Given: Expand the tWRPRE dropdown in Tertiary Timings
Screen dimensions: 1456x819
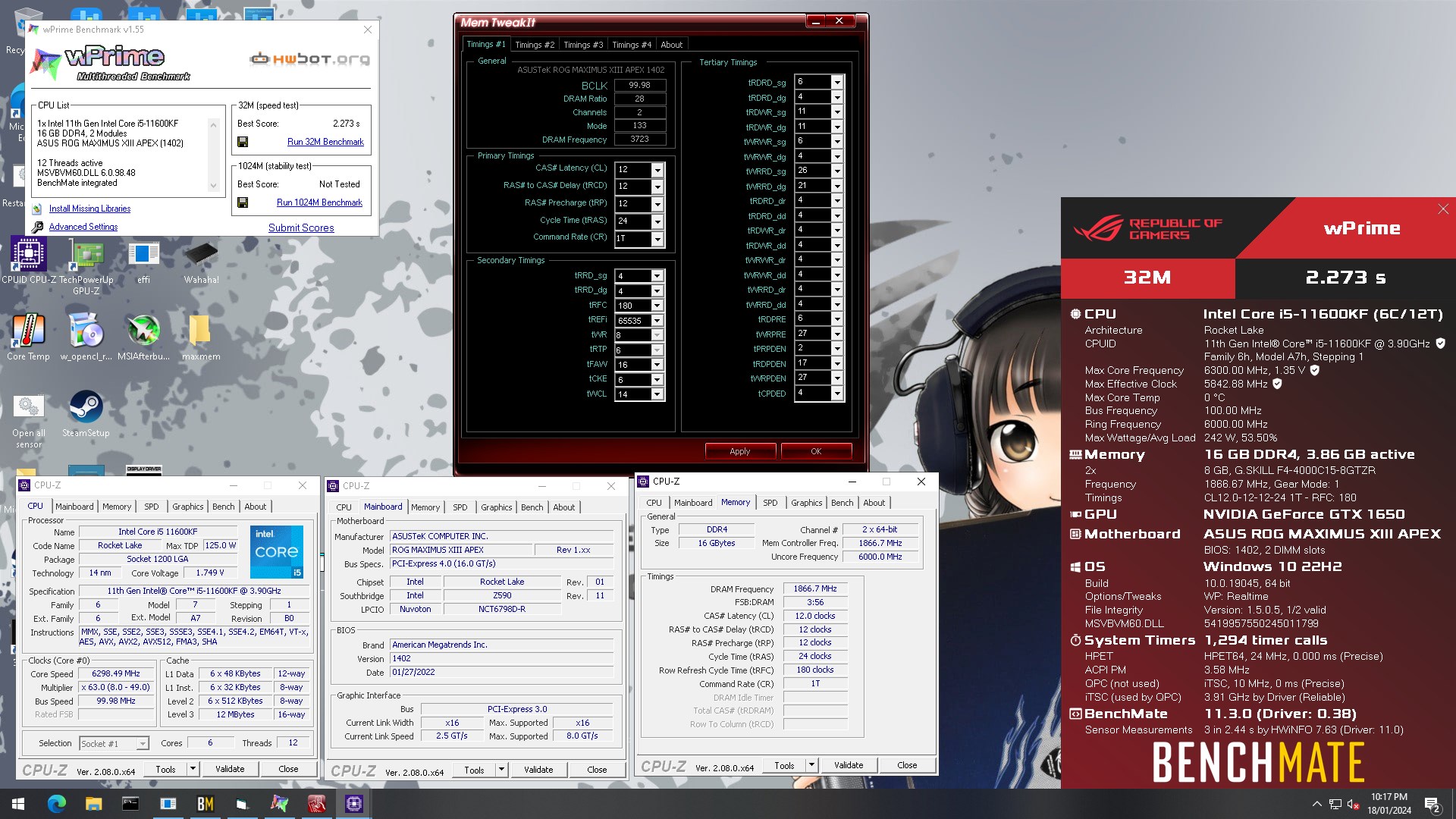Looking at the screenshot, I should (x=837, y=334).
